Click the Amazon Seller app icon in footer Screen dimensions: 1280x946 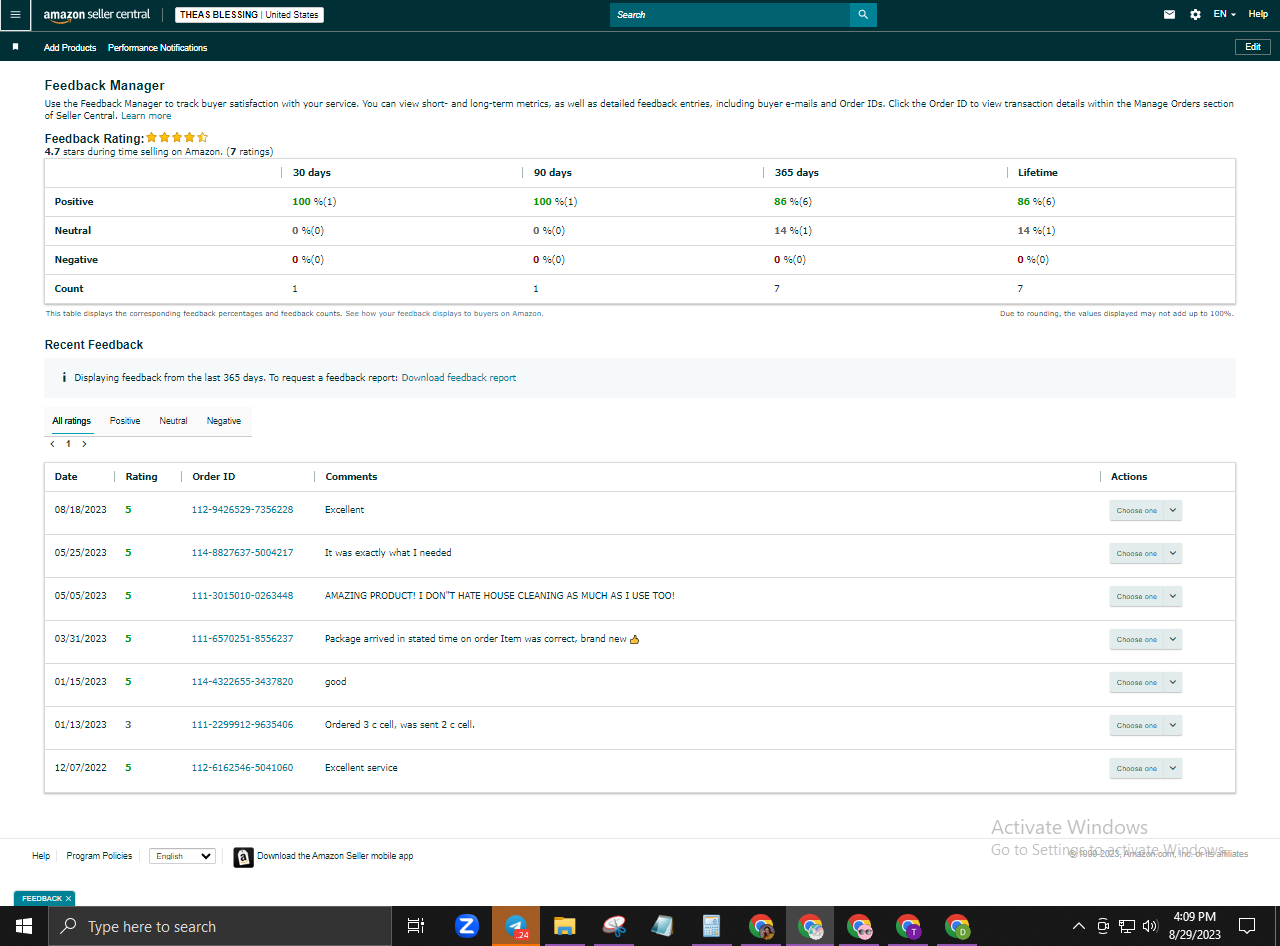pos(243,857)
